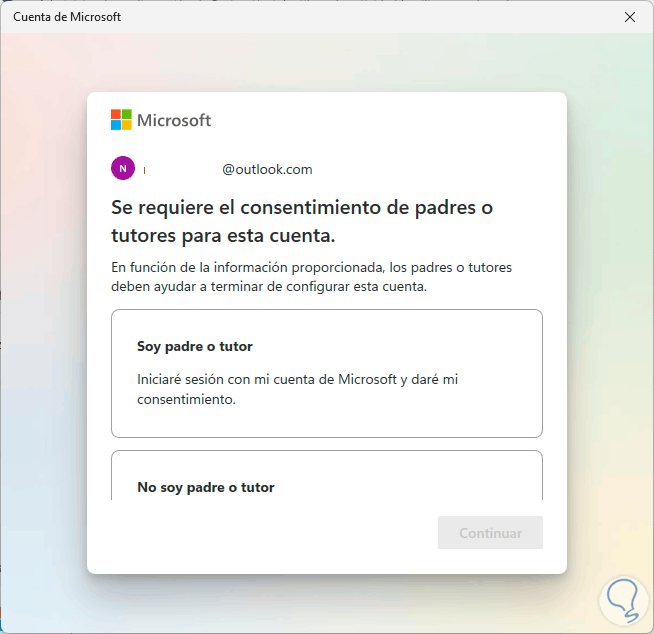654x634 pixels.
Task: Click the purple N account avatar
Action: click(x=123, y=168)
